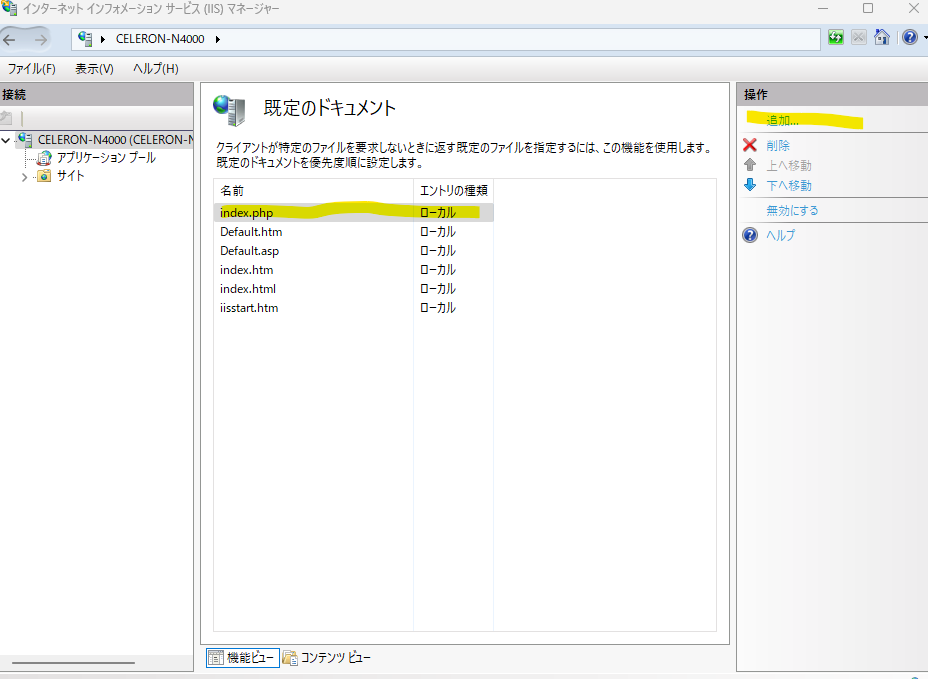
Task: Click horizontal scrollbar in connections panel
Action: point(74,662)
